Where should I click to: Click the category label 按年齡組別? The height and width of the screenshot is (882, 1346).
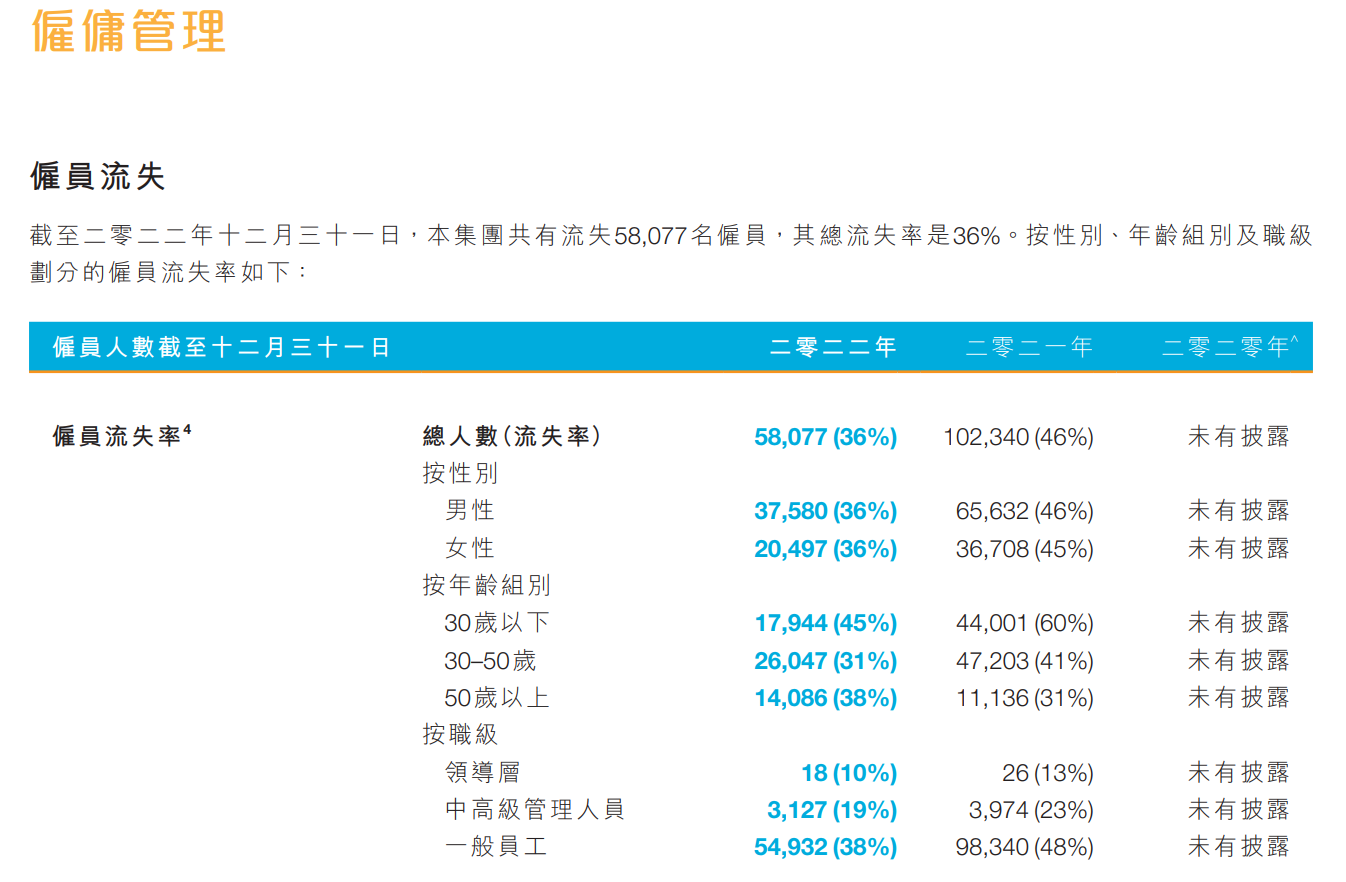pyautogui.click(x=487, y=586)
